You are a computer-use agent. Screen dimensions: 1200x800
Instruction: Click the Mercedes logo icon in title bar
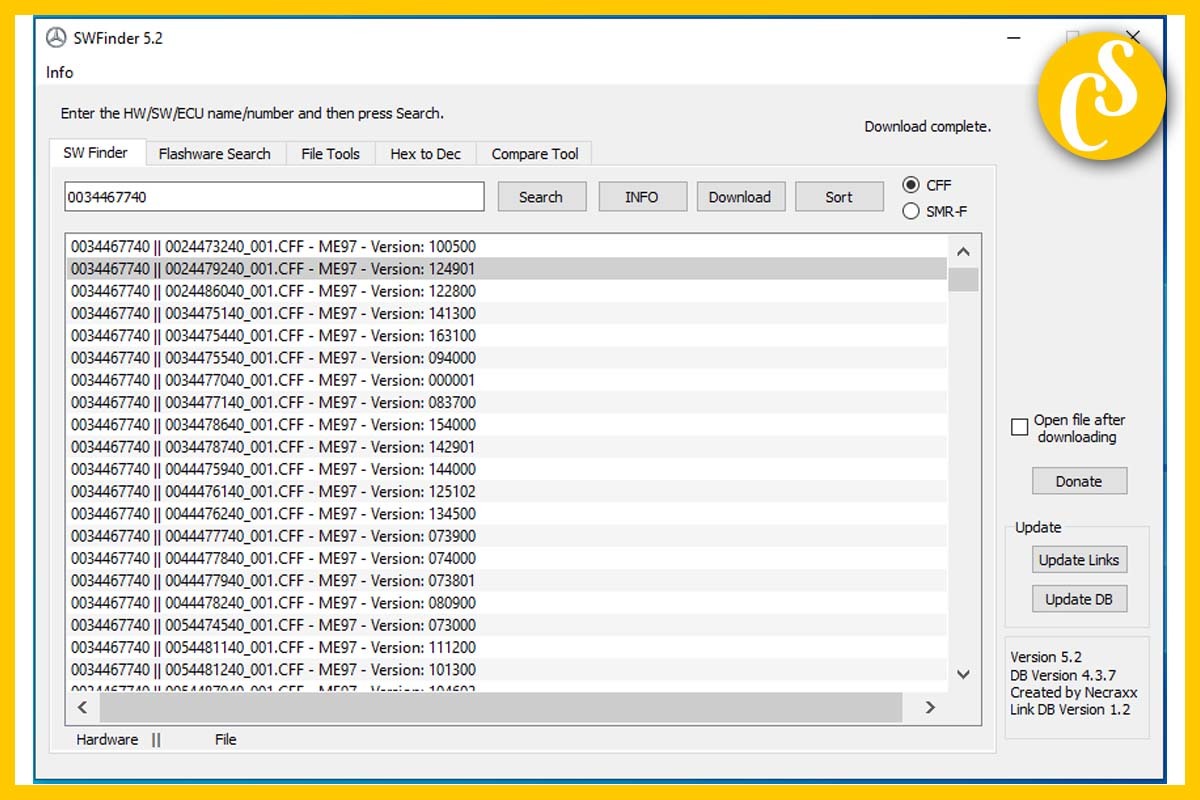56,38
